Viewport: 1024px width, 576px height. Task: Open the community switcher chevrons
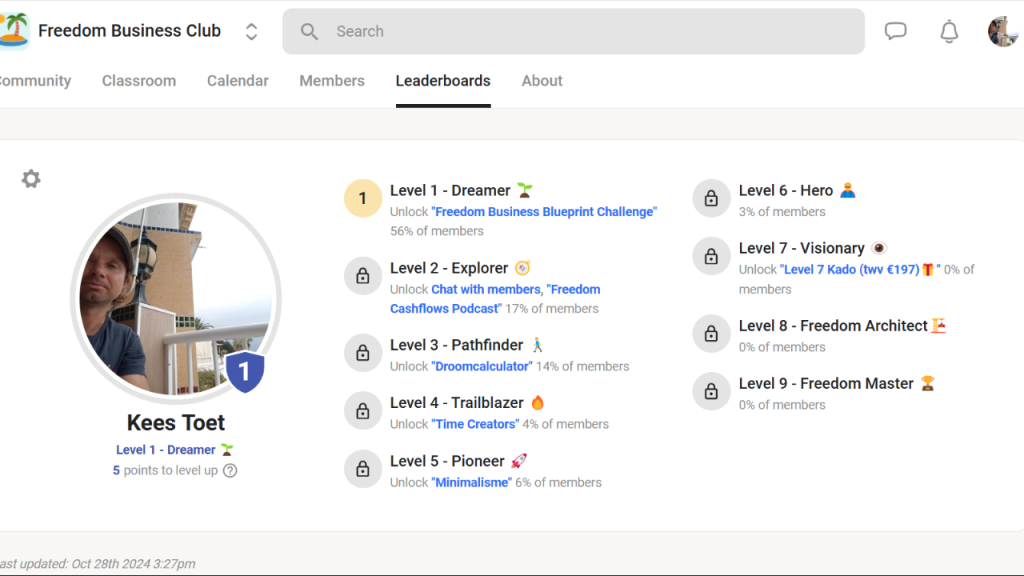pos(251,31)
